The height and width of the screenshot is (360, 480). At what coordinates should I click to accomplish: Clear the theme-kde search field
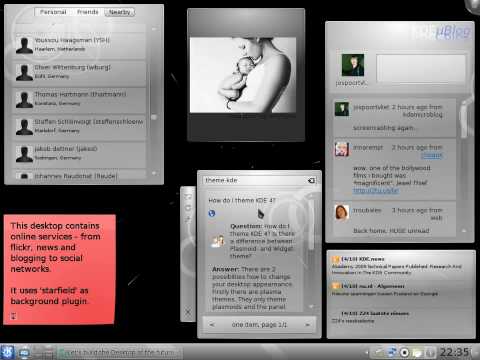pyautogui.click(x=311, y=180)
